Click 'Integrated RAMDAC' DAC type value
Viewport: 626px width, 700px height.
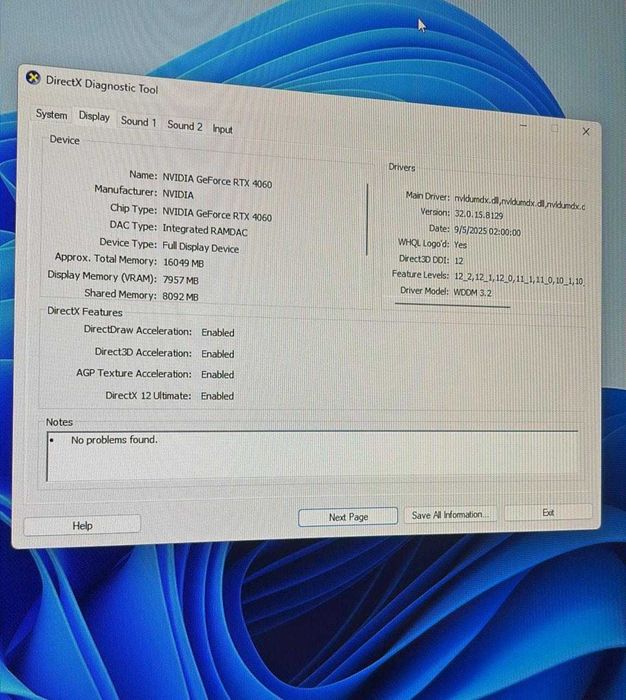pyautogui.click(x=204, y=230)
